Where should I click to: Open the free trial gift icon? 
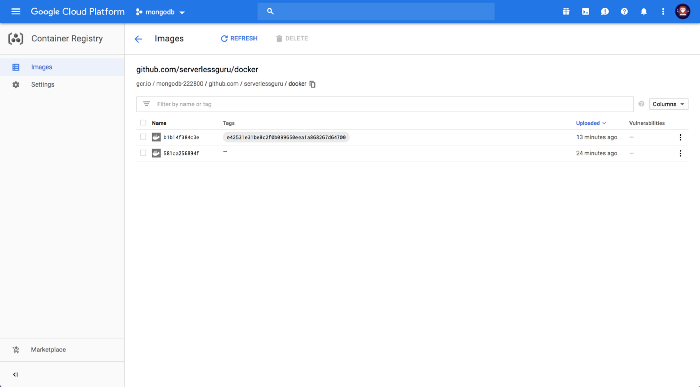click(566, 12)
